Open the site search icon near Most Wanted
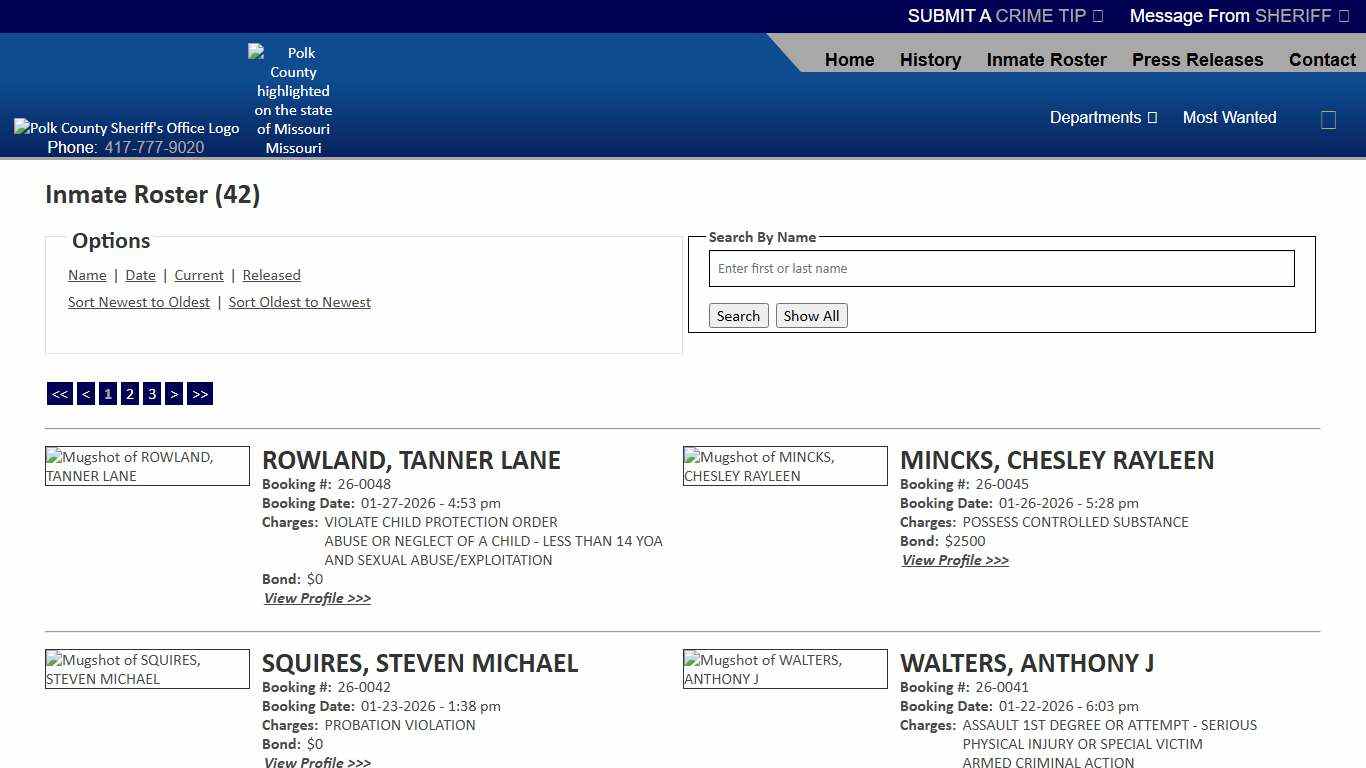 pyautogui.click(x=1328, y=119)
